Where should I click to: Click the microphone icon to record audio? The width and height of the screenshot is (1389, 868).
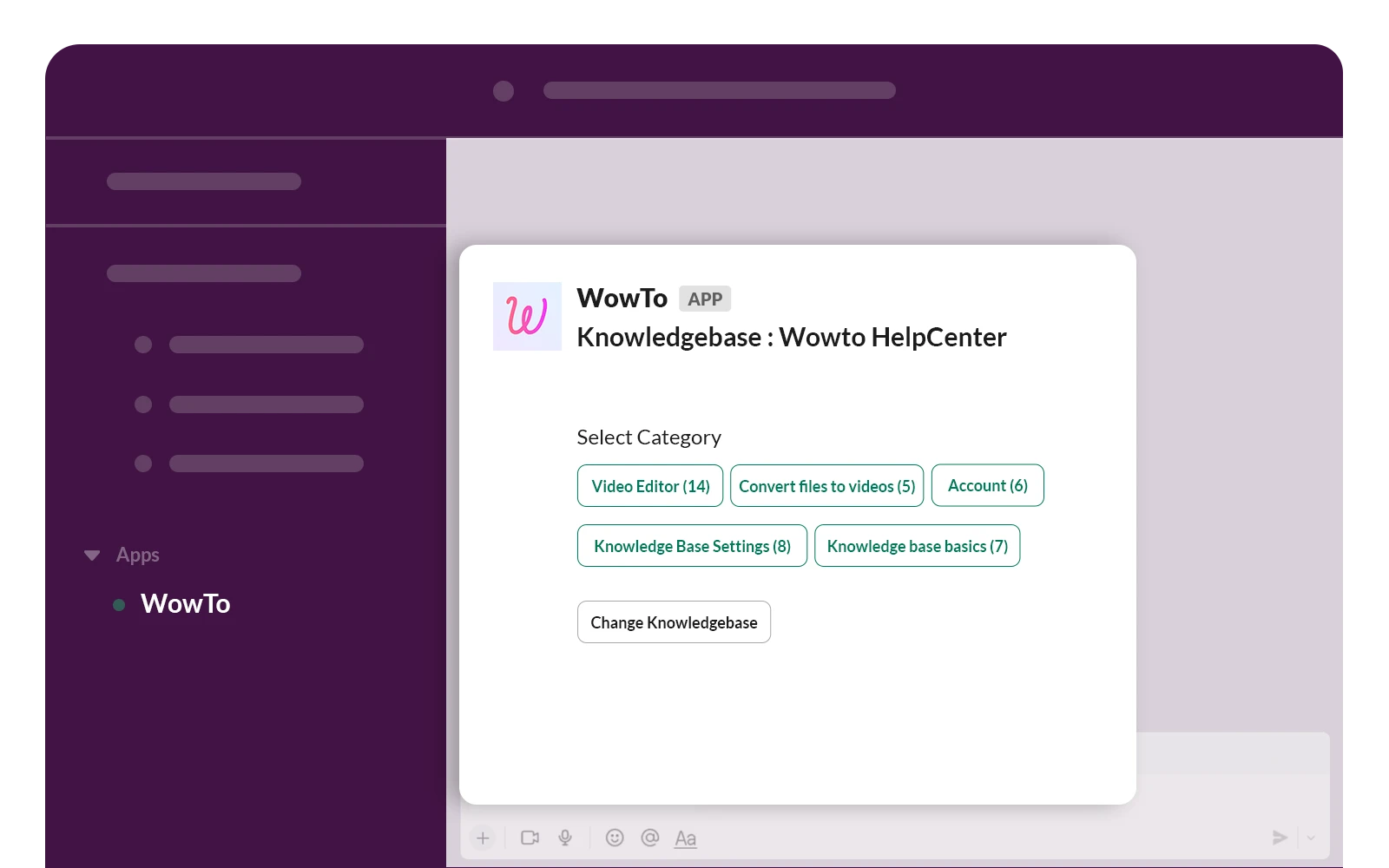pos(565,837)
